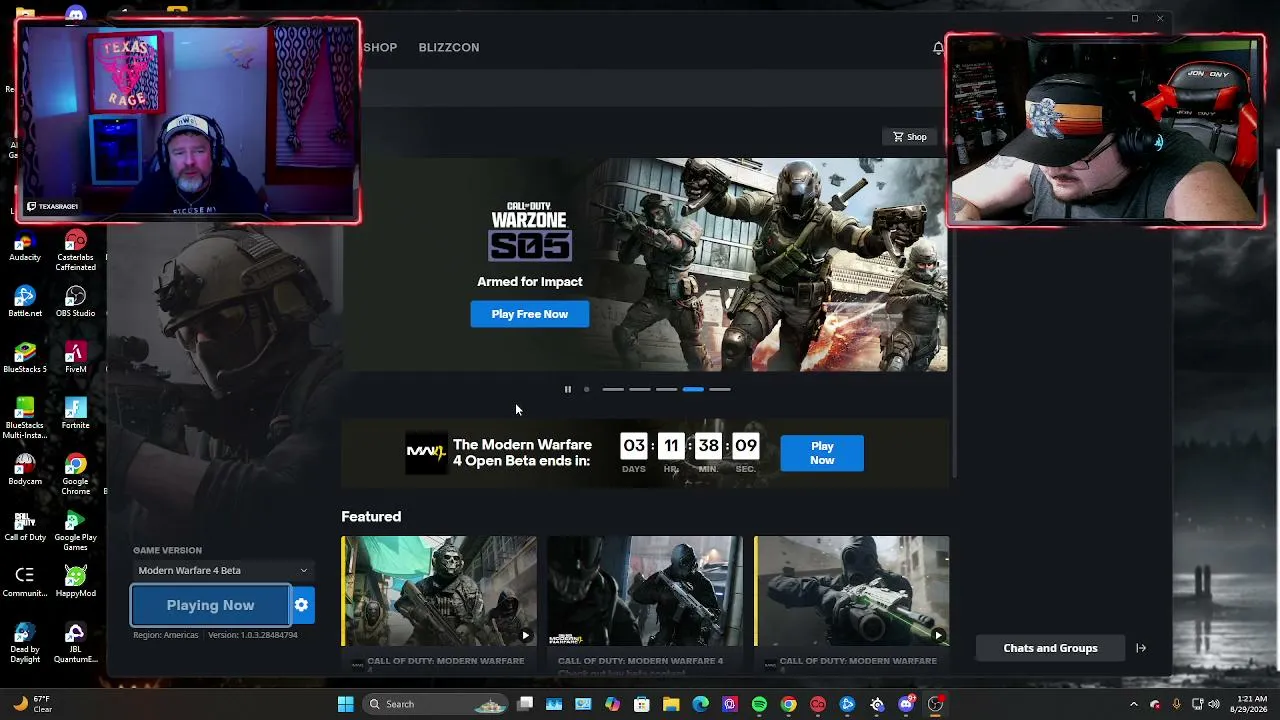
Task: Open the Game Version dropdown
Action: click(223, 570)
